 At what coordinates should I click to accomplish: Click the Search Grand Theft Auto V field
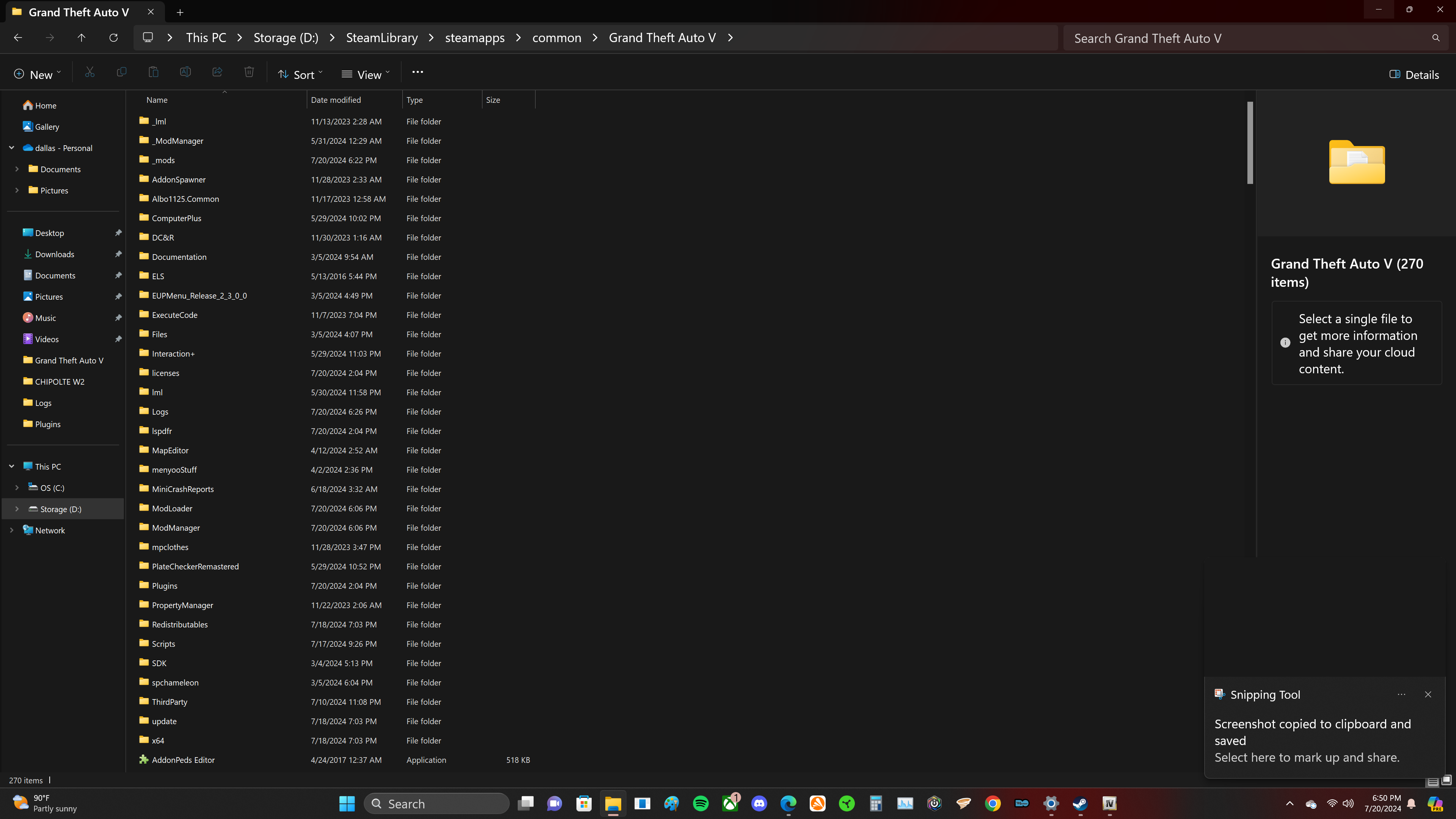pos(1244,38)
